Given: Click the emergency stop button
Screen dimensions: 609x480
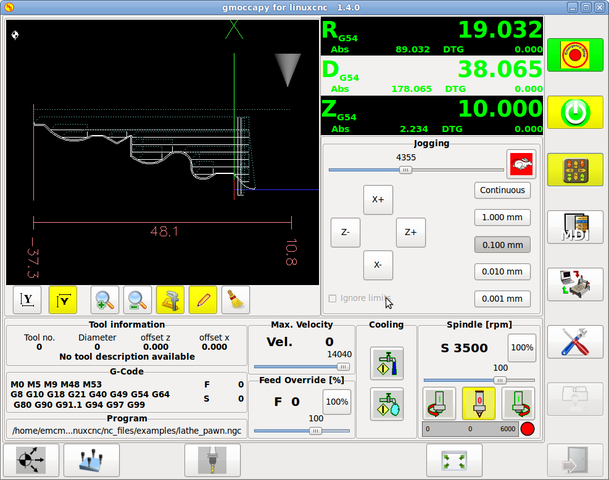Looking at the screenshot, I should point(575,55).
